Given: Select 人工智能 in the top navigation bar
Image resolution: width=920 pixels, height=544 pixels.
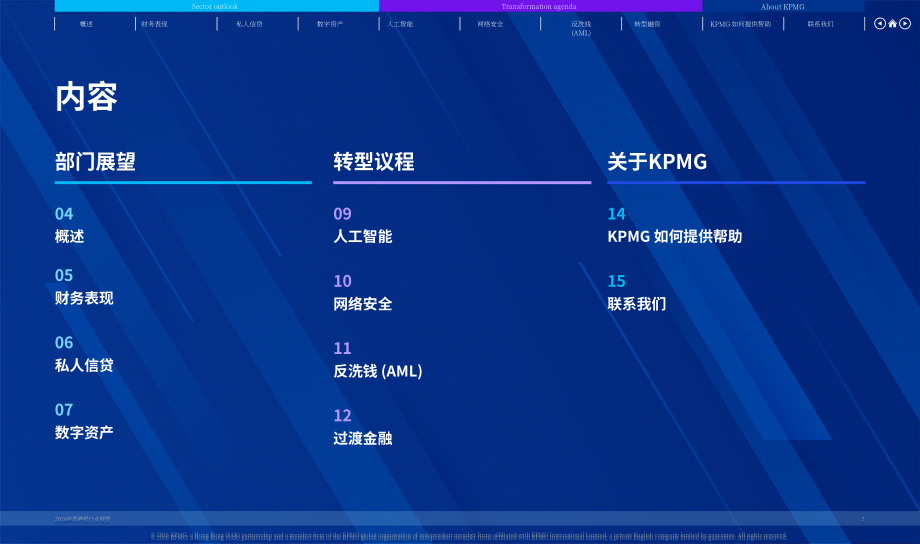Looking at the screenshot, I should (x=400, y=24).
